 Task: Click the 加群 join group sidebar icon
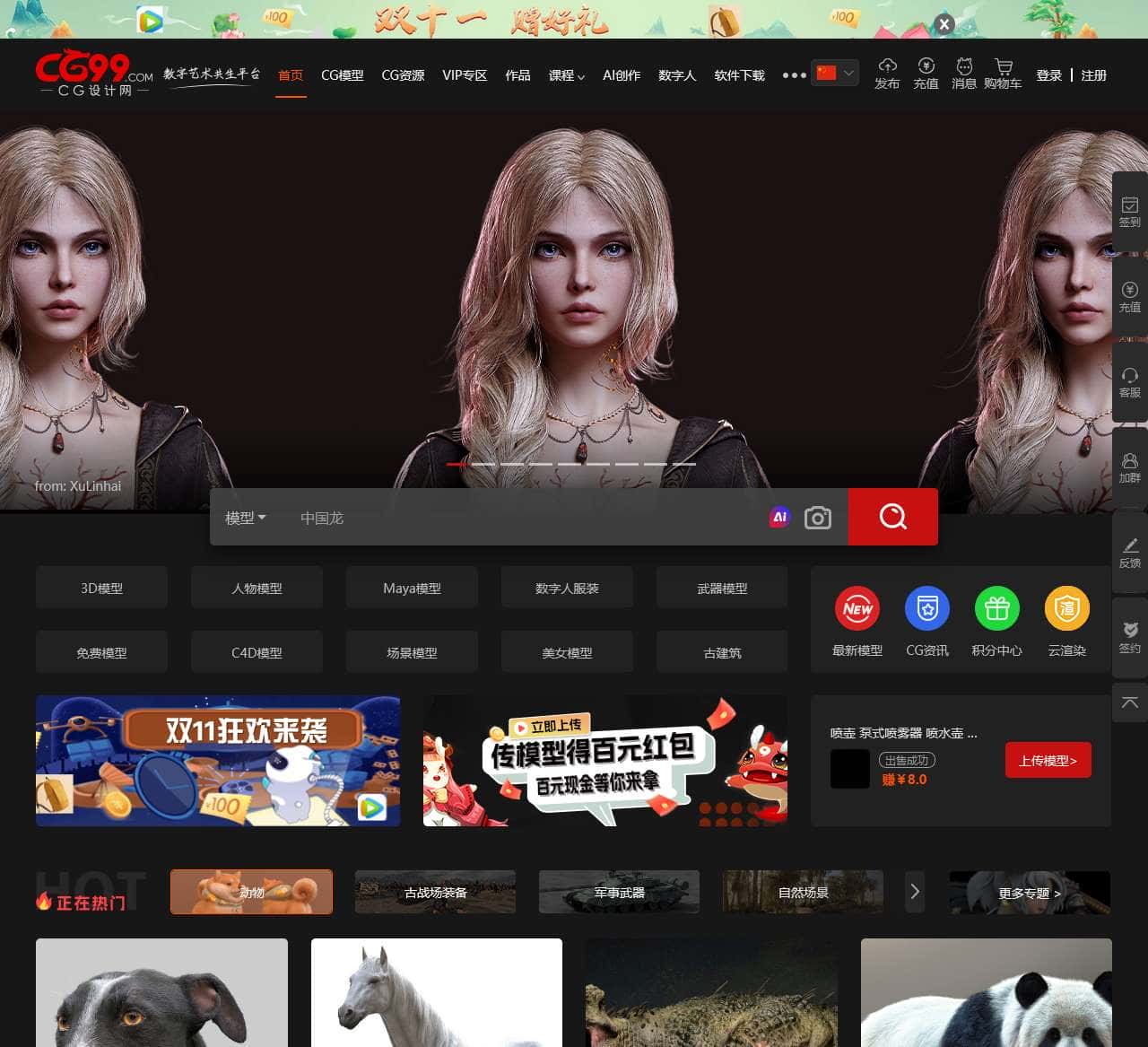(x=1130, y=467)
